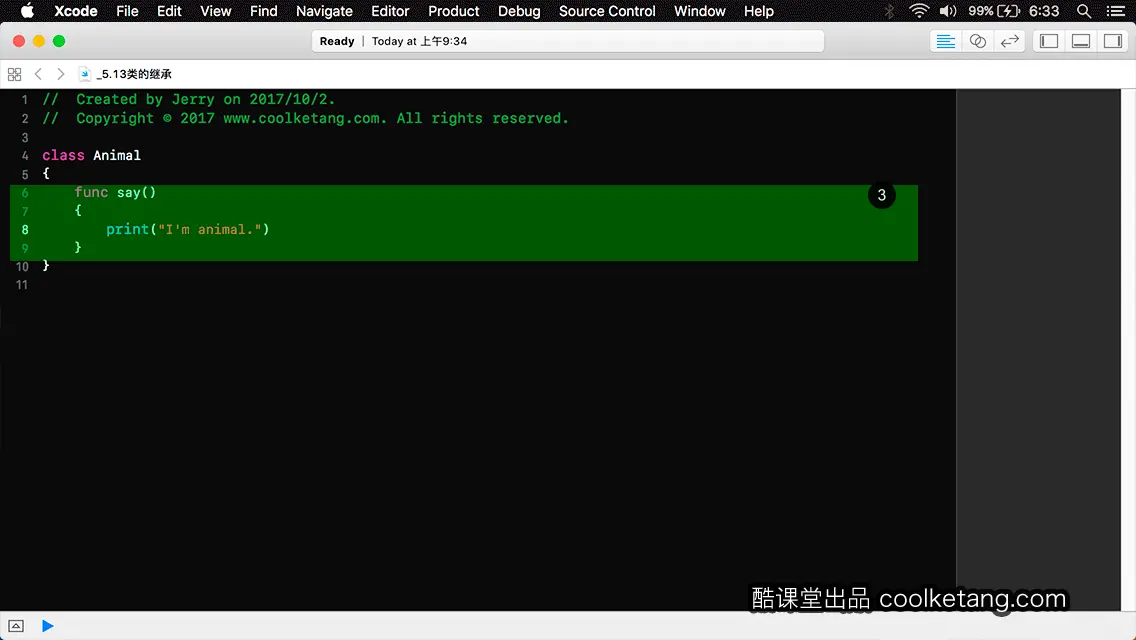Toggle the navigator panel
This screenshot has height=640, width=1136.
(1048, 41)
